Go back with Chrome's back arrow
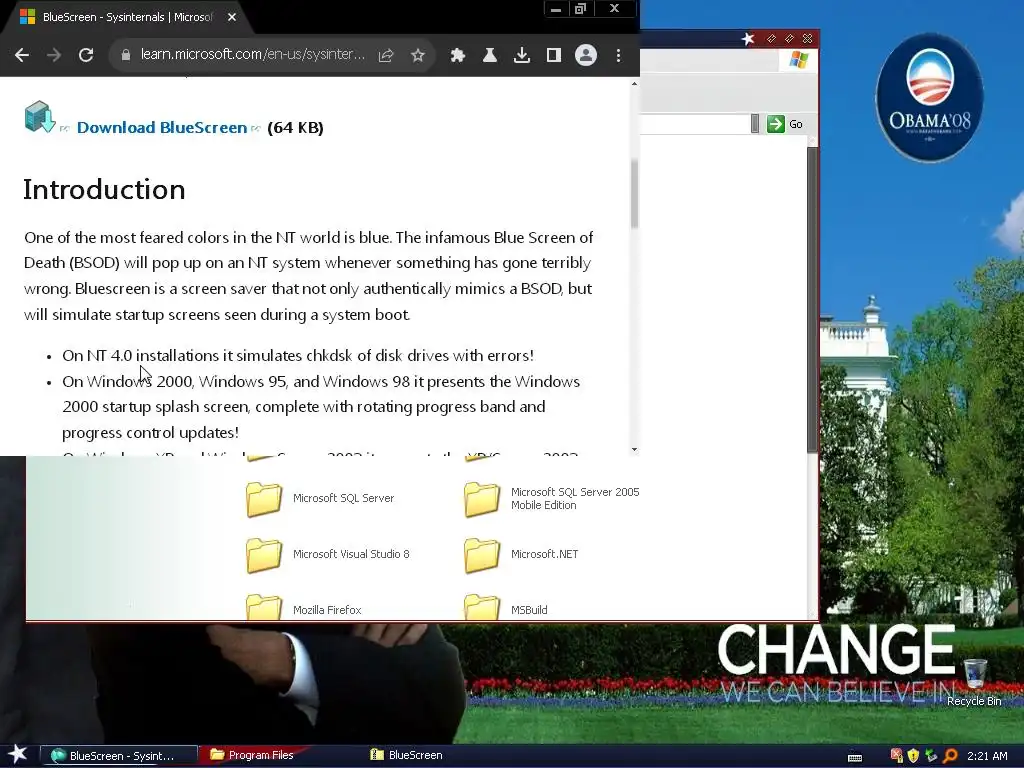Image resolution: width=1024 pixels, height=768 pixels. pos(22,56)
